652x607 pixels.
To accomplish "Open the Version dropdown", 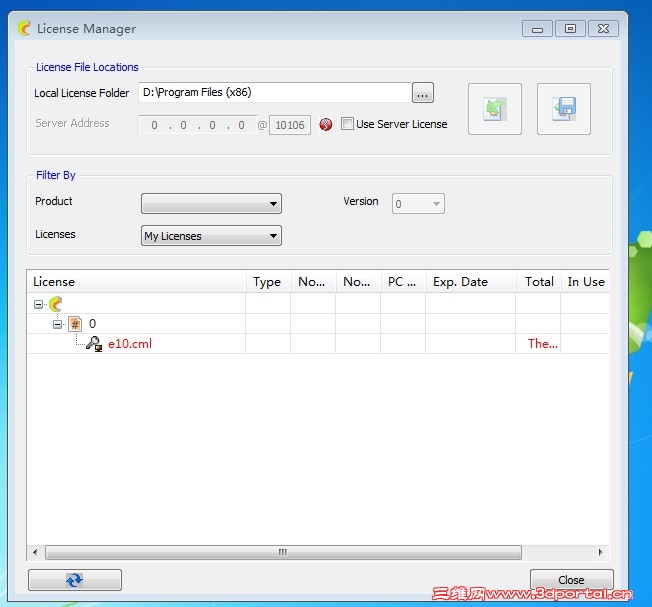I will pos(418,204).
